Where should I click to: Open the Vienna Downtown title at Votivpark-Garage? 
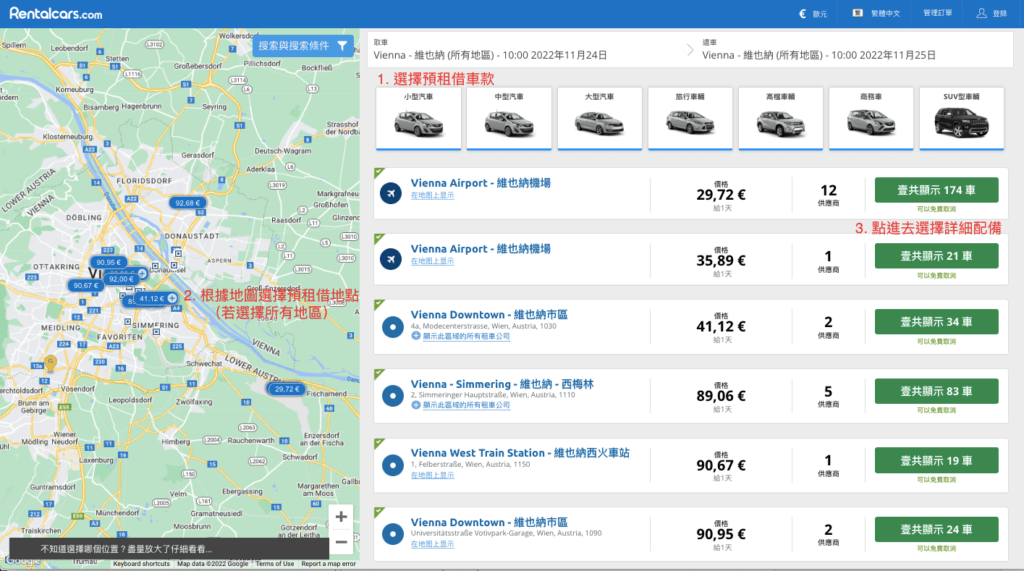click(489, 523)
